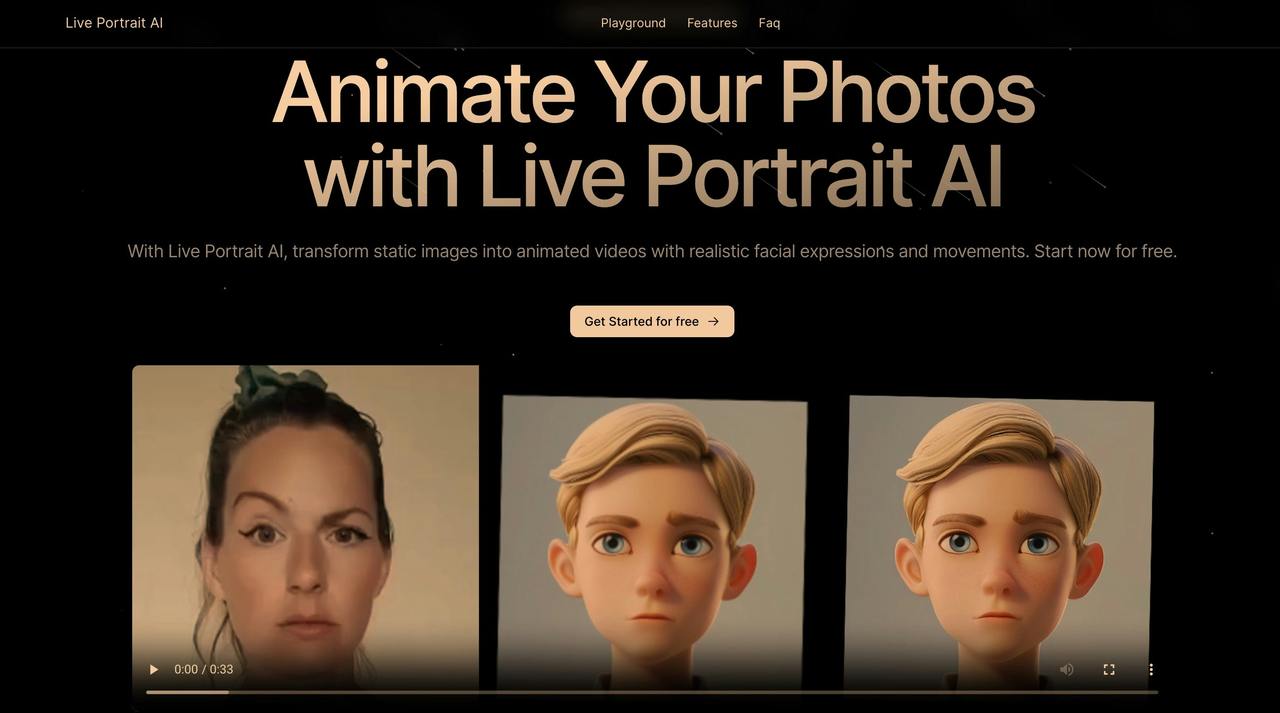
Task: Go to the Features section
Action: click(x=712, y=23)
